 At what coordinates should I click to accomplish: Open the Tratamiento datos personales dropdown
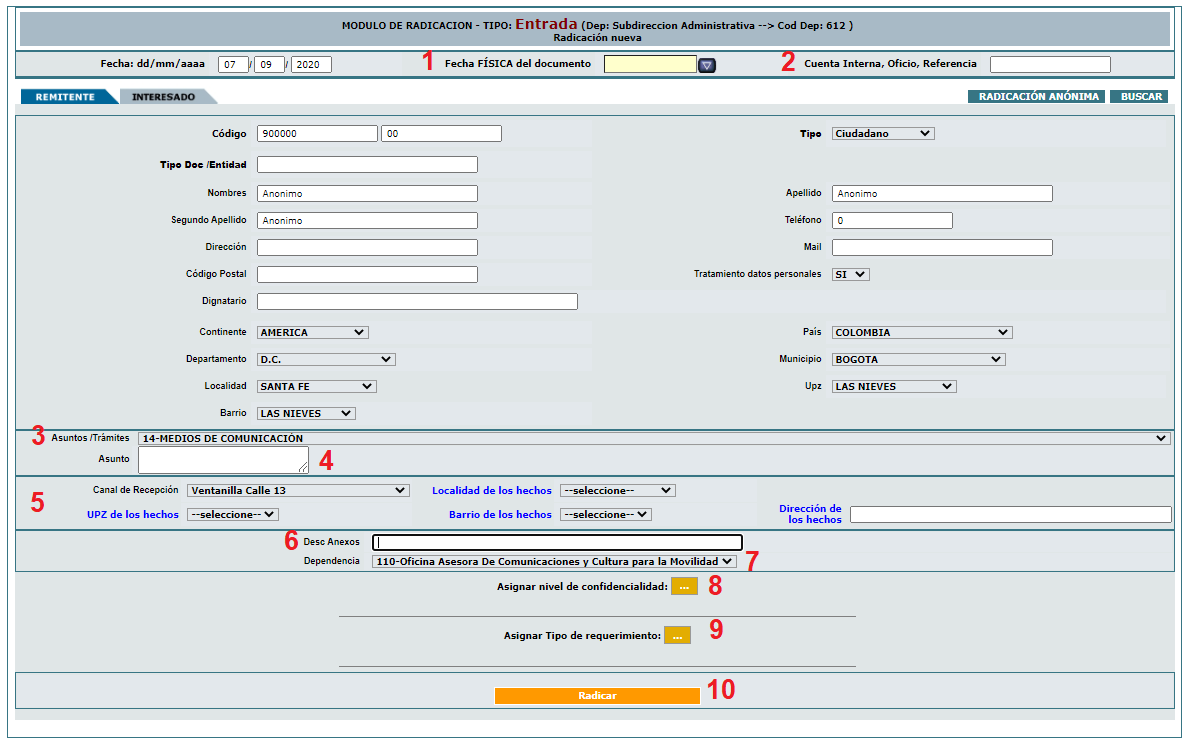pyautogui.click(x=850, y=274)
